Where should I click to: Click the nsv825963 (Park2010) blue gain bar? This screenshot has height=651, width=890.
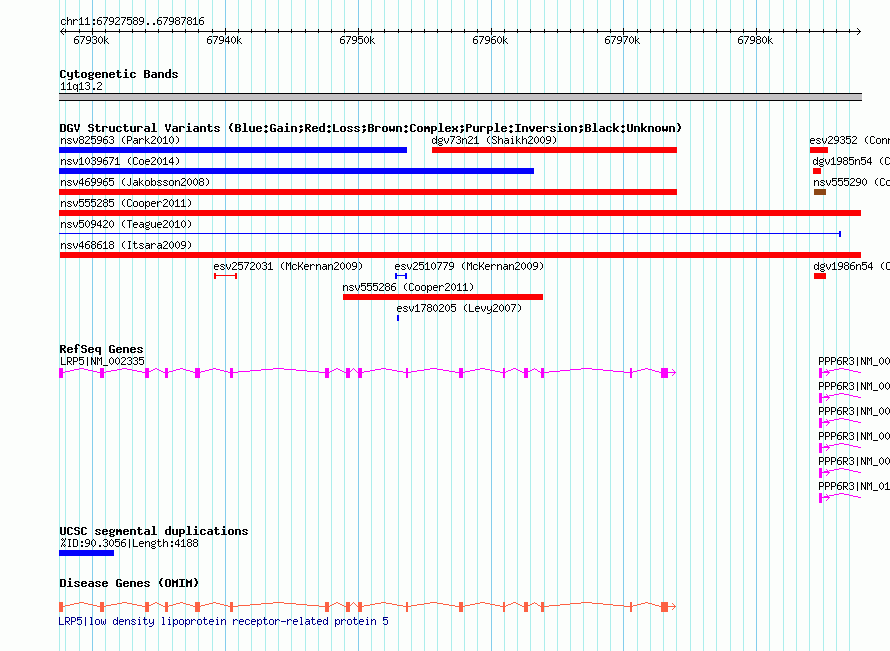(x=233, y=150)
